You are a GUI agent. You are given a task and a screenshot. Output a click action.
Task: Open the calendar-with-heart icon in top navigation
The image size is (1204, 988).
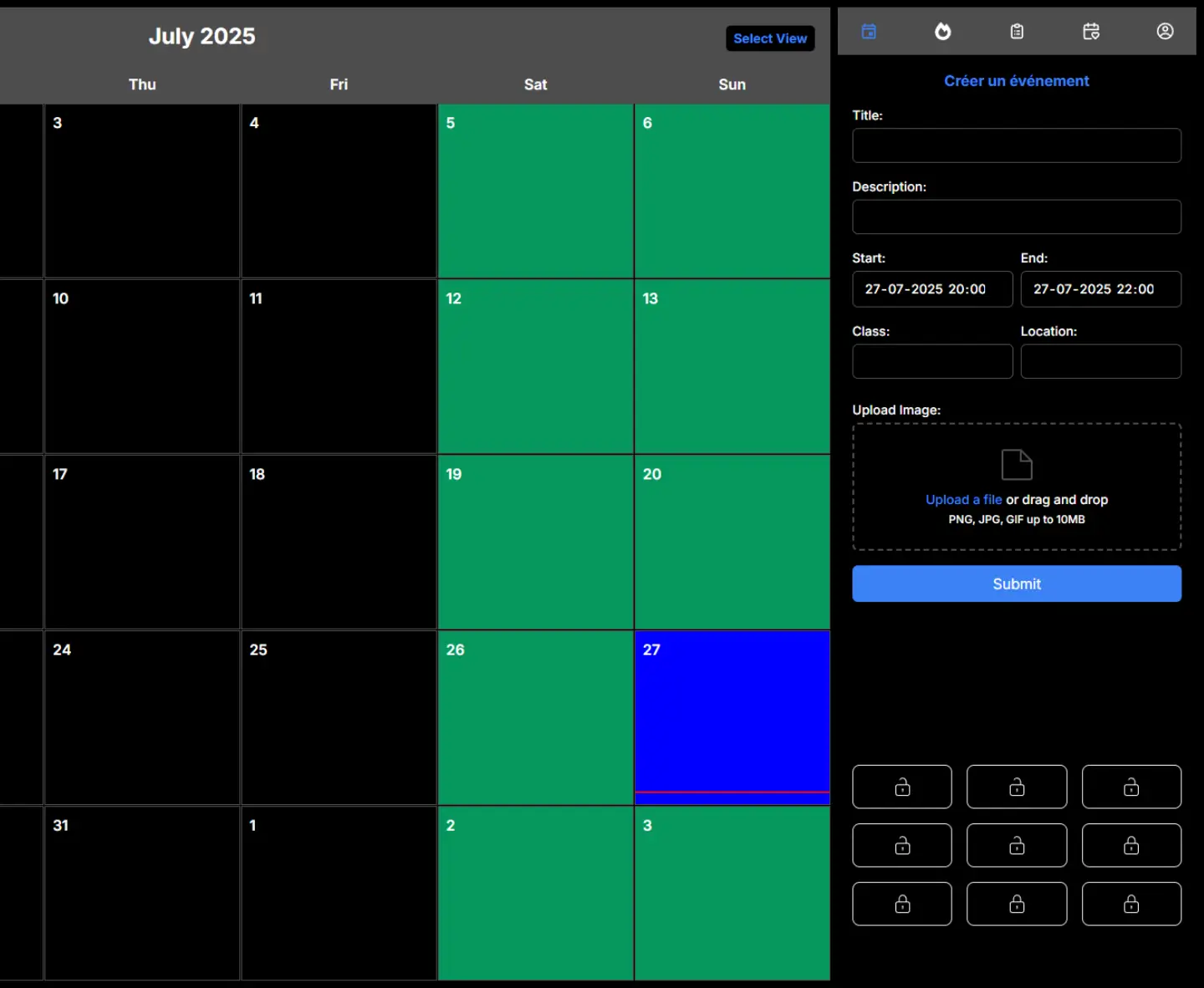click(1090, 31)
